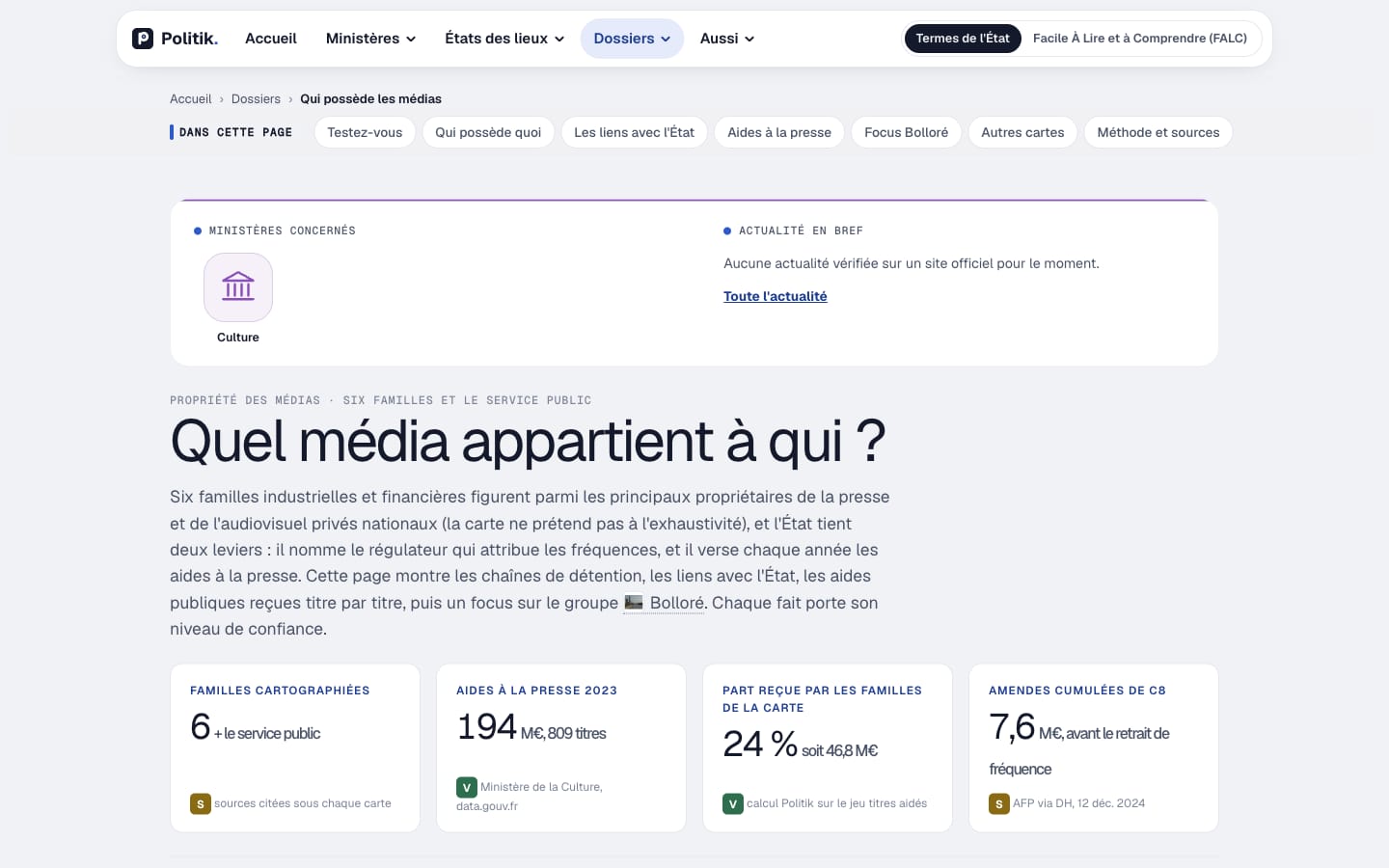Click the Dans cette page label

pyautogui.click(x=235, y=132)
